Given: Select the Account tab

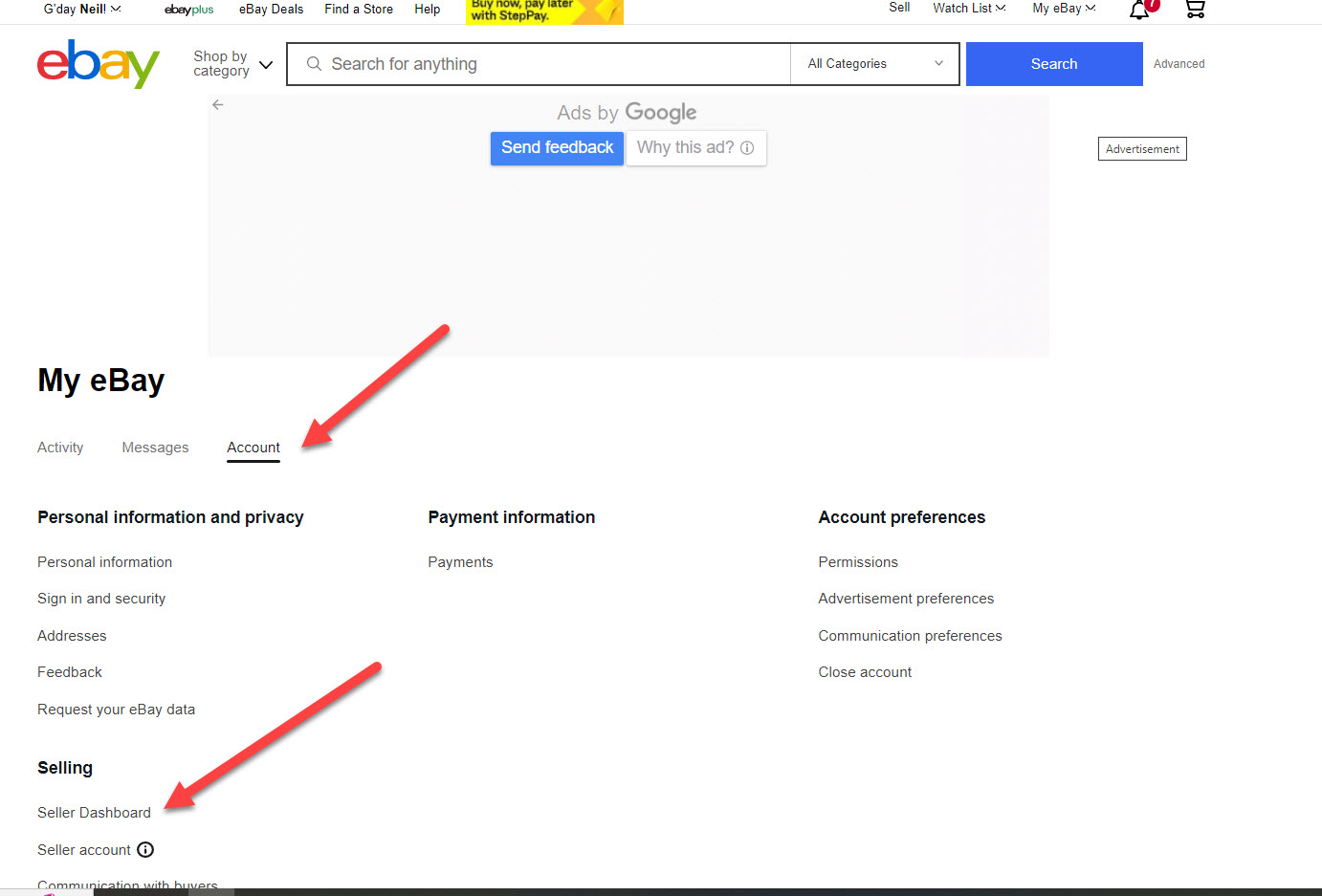Looking at the screenshot, I should 253,448.
